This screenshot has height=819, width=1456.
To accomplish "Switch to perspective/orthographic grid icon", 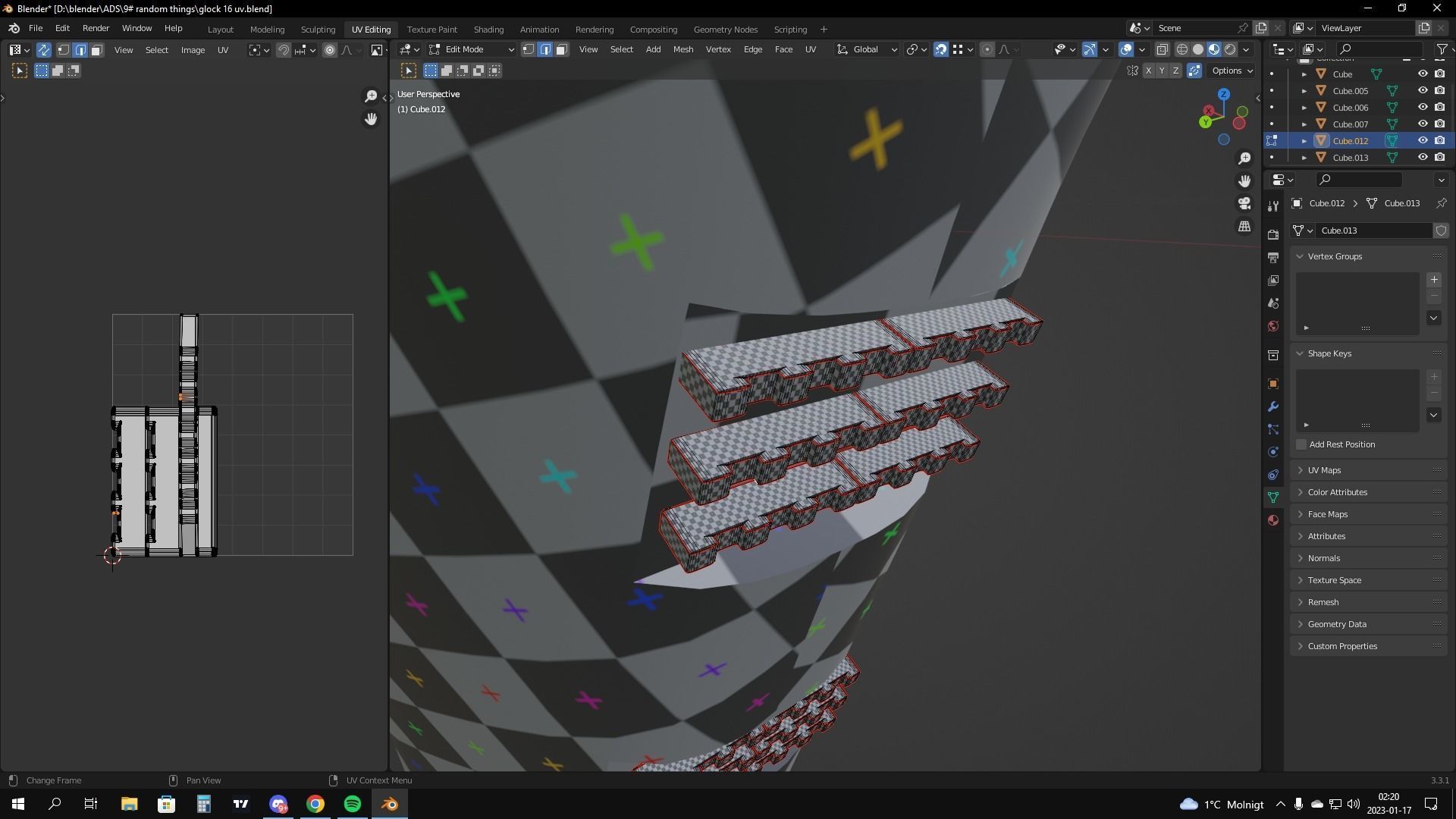I will click(1244, 227).
